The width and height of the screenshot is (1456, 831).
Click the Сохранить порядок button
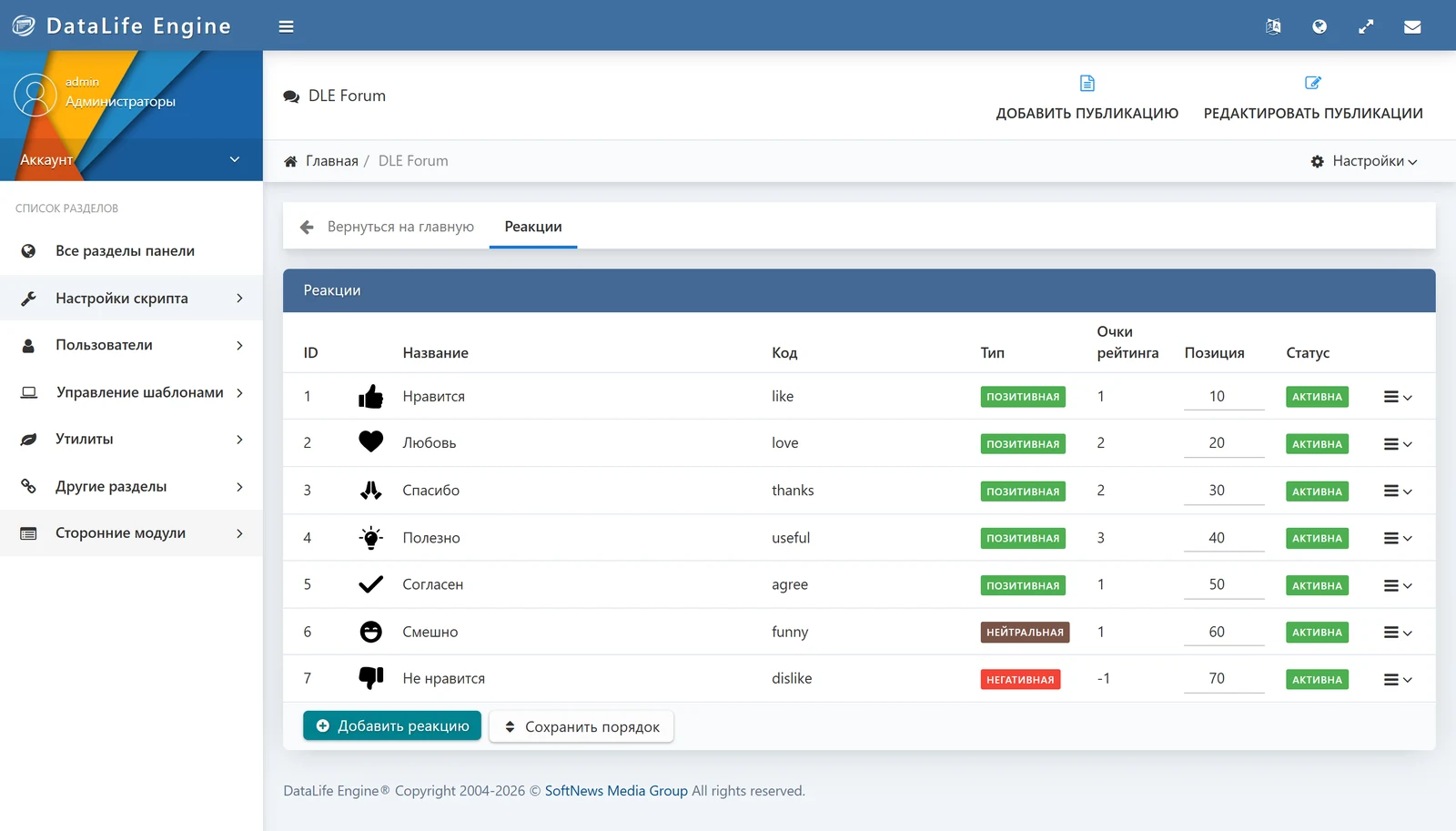pyautogui.click(x=581, y=726)
